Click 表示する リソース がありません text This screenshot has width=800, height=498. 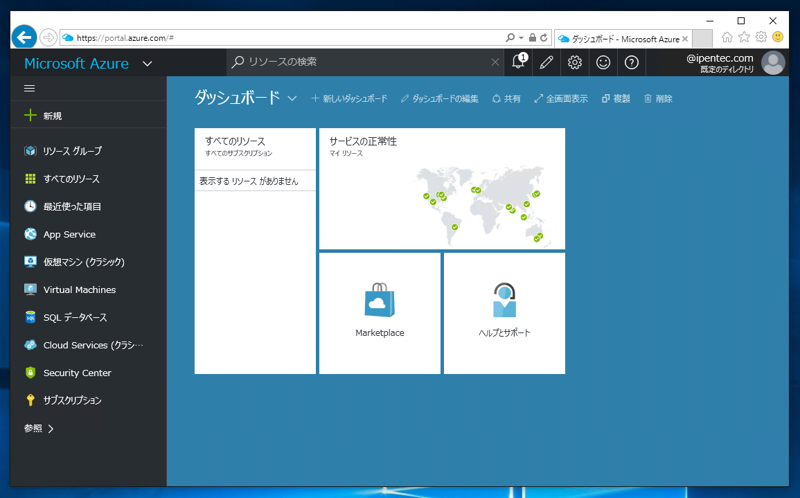click(x=249, y=181)
